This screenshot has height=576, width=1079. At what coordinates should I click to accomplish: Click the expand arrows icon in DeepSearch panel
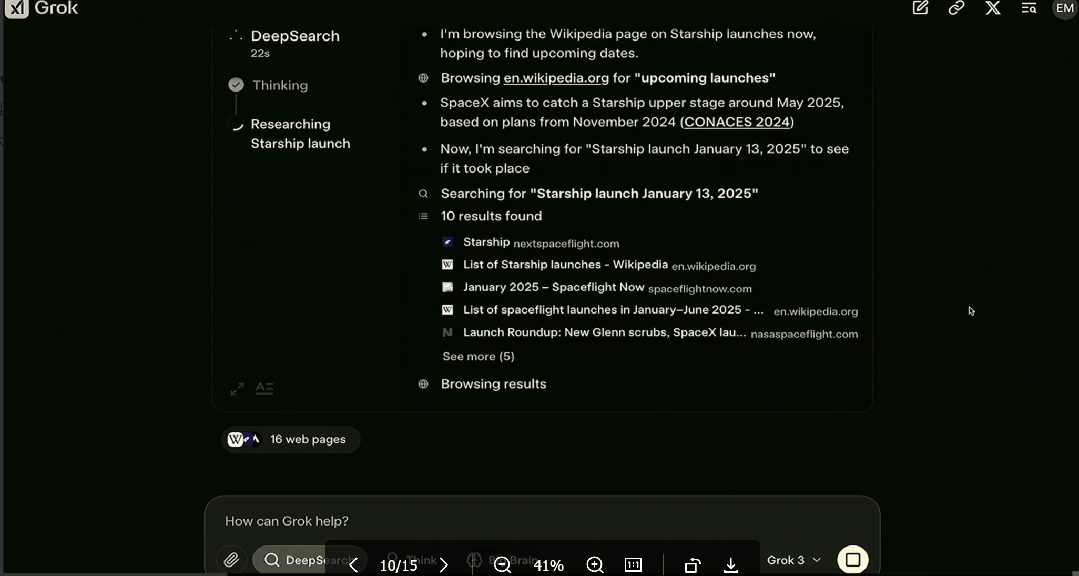tap(237, 389)
